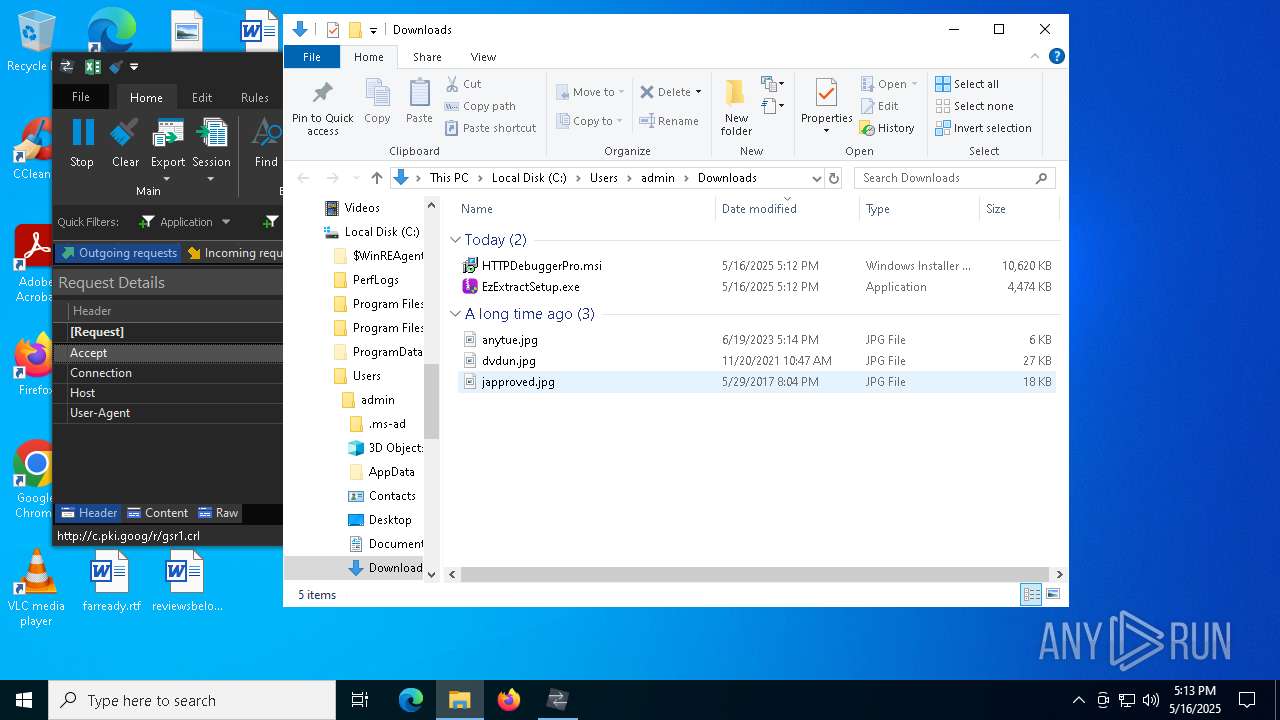This screenshot has height=720, width=1280.
Task: Open Firefox from taskbar
Action: pyautogui.click(x=509, y=700)
